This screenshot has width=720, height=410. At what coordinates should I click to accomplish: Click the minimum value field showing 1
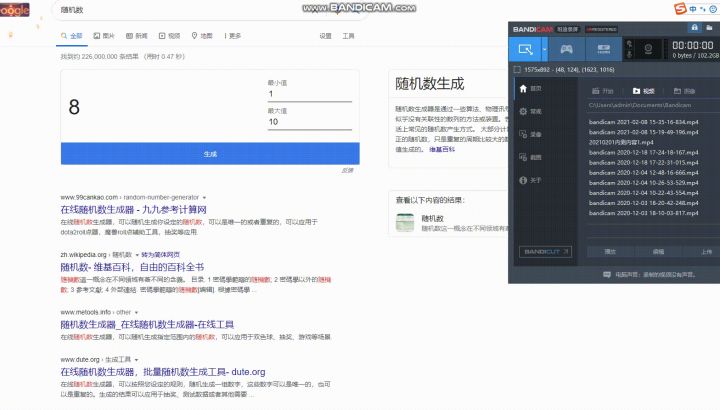coord(310,94)
